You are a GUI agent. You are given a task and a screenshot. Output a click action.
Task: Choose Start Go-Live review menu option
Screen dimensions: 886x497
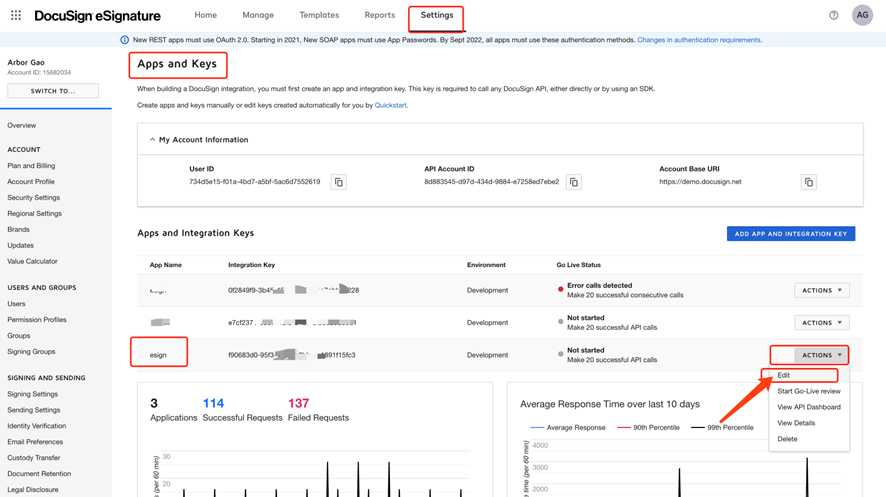(808, 391)
